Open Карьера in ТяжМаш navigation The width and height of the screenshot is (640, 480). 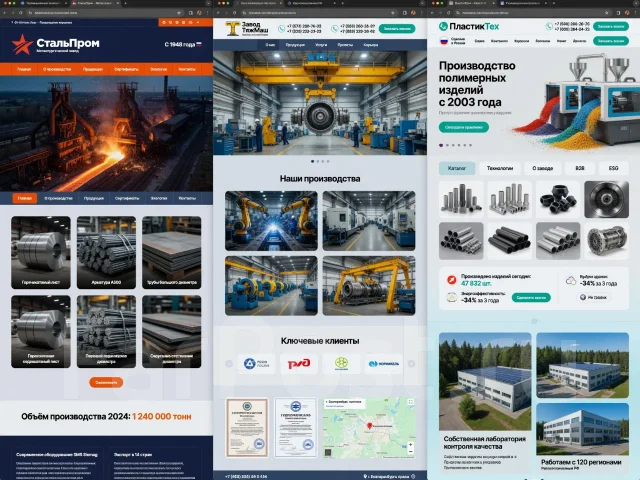click(371, 45)
